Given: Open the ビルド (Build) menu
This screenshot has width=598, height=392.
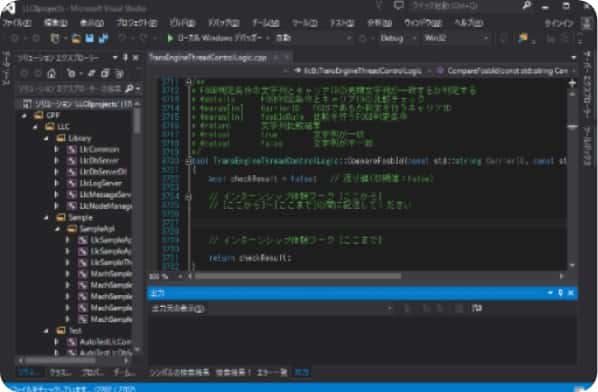Looking at the screenshot, I should 182,23.
